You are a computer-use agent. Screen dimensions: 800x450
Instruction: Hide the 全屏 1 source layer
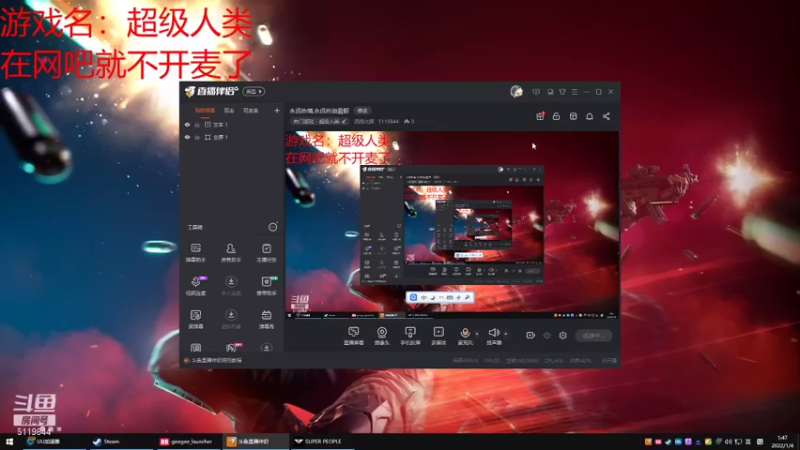click(187, 137)
